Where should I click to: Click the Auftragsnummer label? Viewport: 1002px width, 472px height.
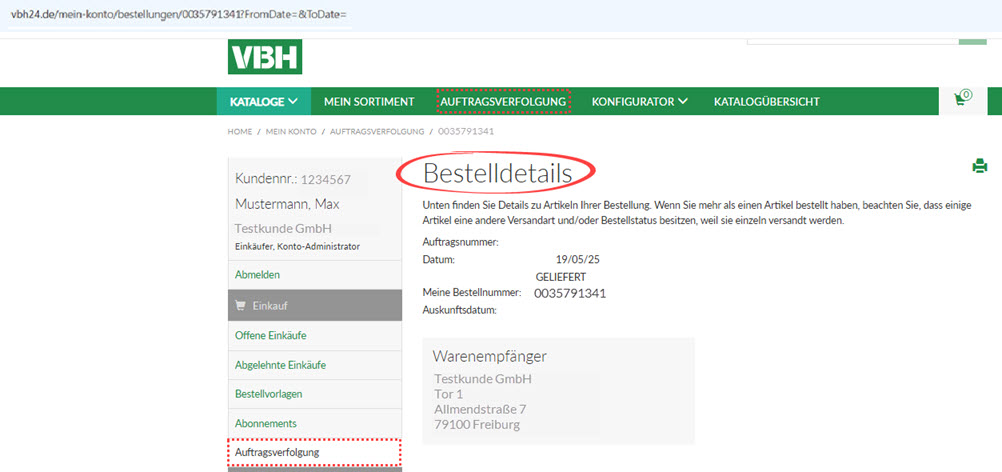pos(461,242)
